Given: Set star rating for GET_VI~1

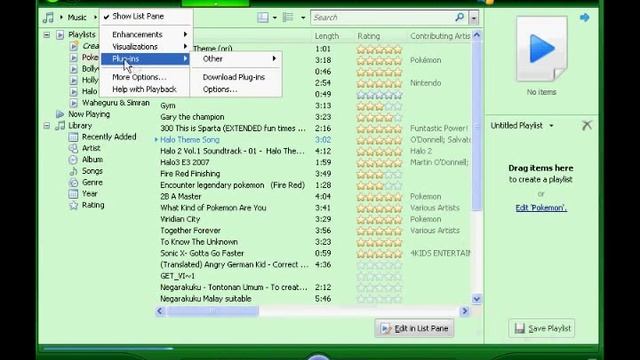Looking at the screenshot, I should pos(379,276).
